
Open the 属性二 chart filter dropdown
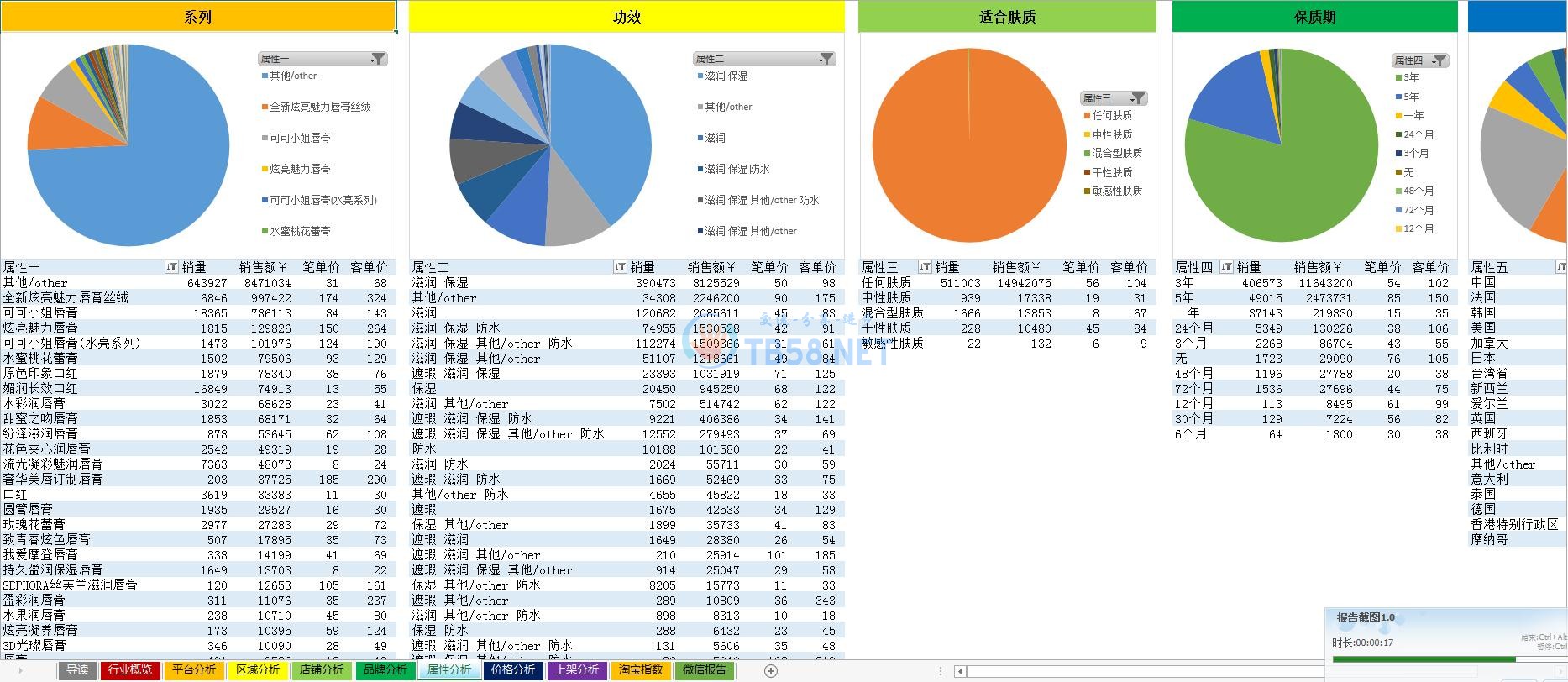coord(826,59)
